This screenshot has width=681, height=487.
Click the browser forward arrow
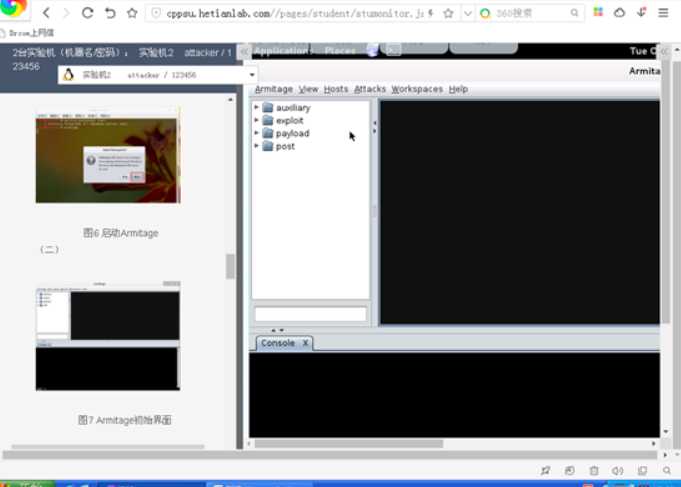click(x=66, y=13)
